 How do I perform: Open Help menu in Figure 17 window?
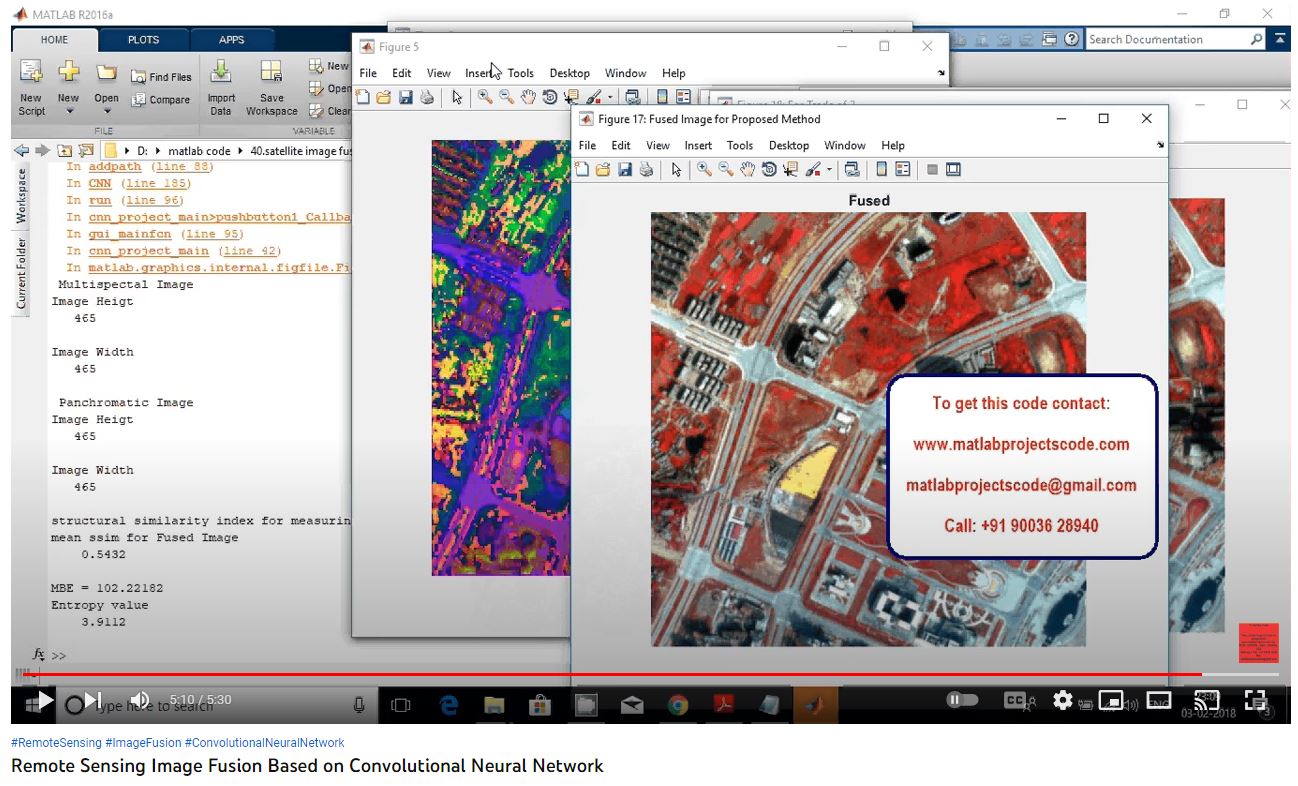coord(893,146)
